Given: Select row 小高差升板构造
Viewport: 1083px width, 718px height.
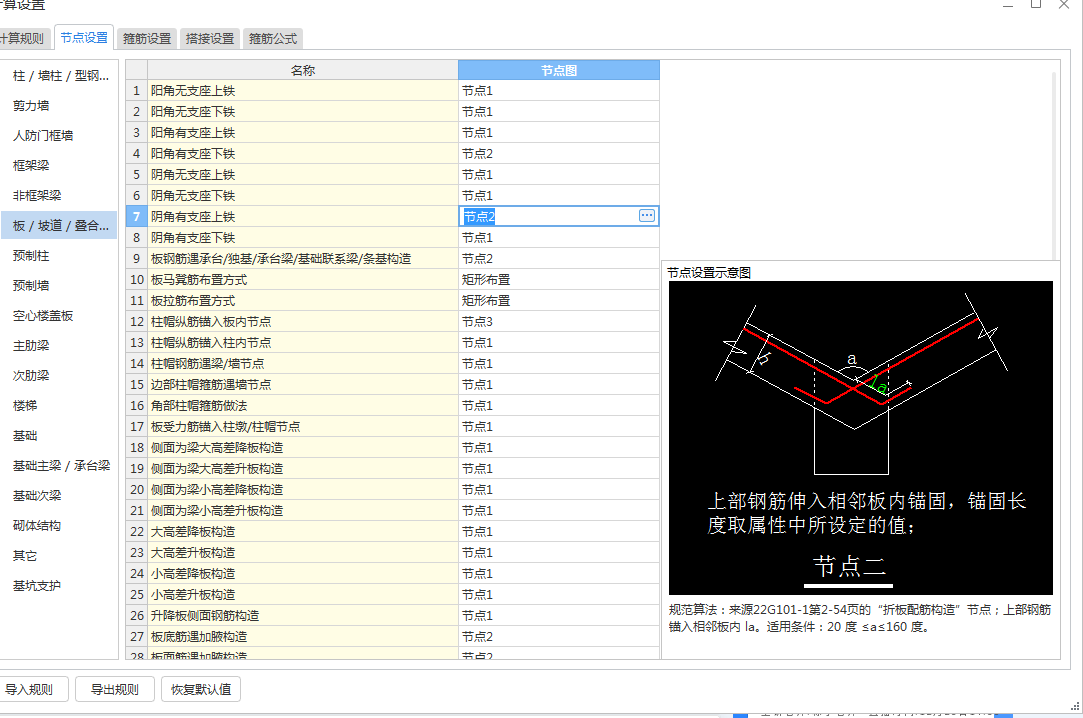Looking at the screenshot, I should (303, 594).
